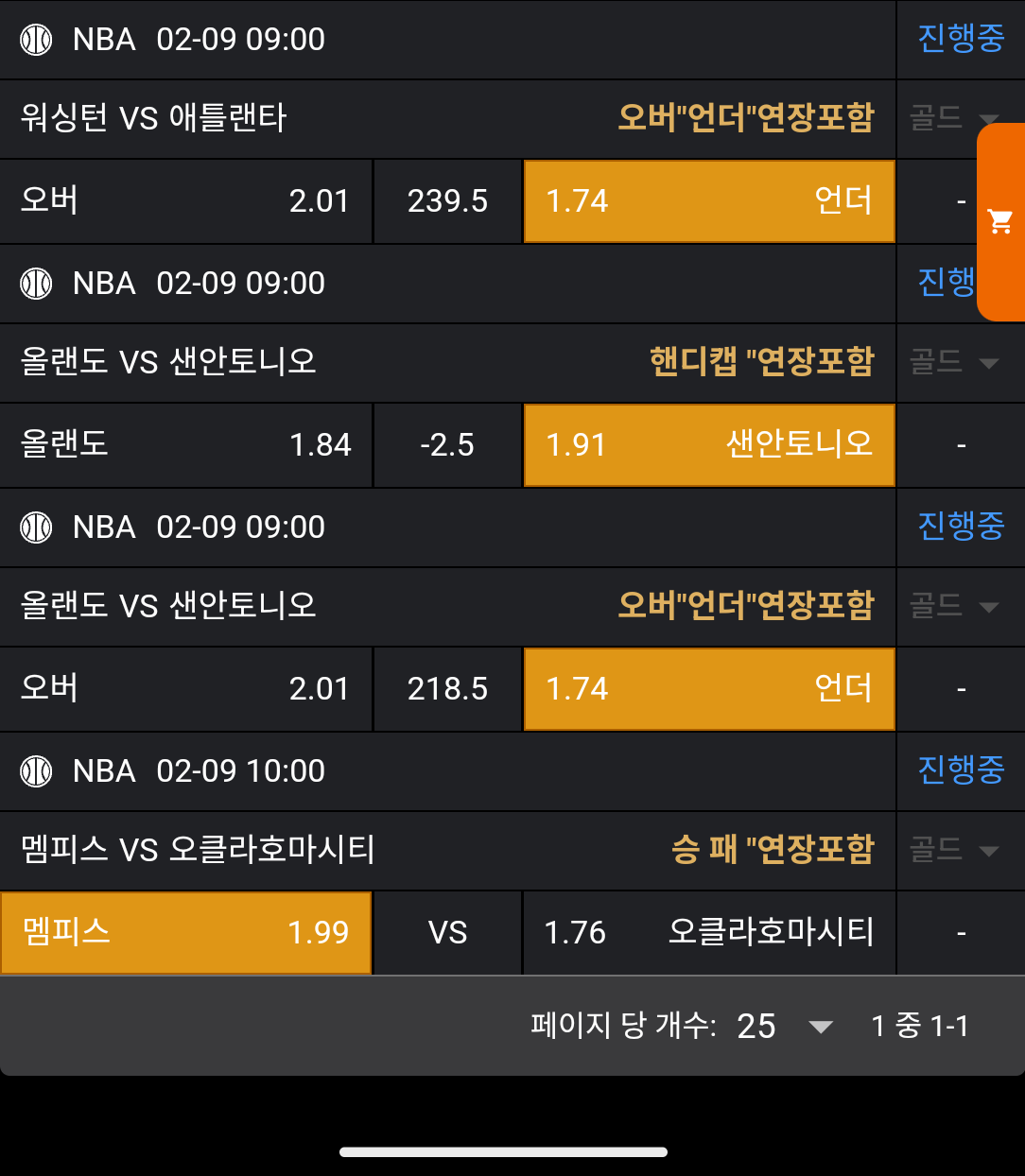Tap basketball icon on Washington vs Atlanta row
The height and width of the screenshot is (1176, 1025).
click(36, 40)
